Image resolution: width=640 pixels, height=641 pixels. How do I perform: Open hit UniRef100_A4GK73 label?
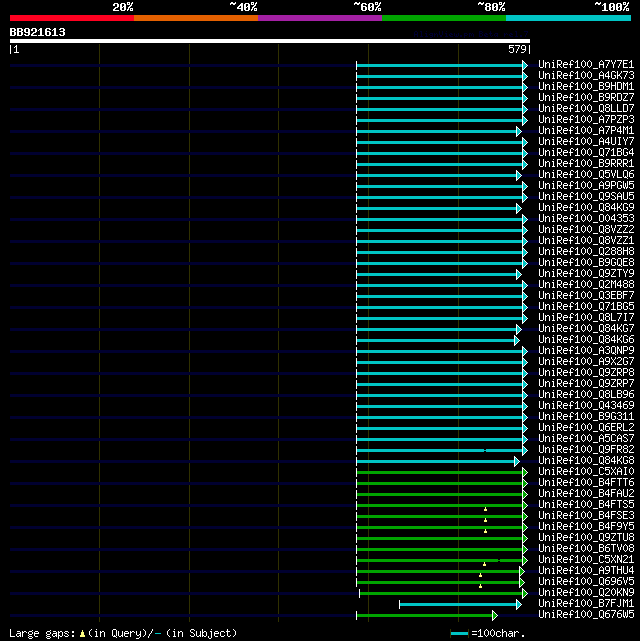pos(586,76)
